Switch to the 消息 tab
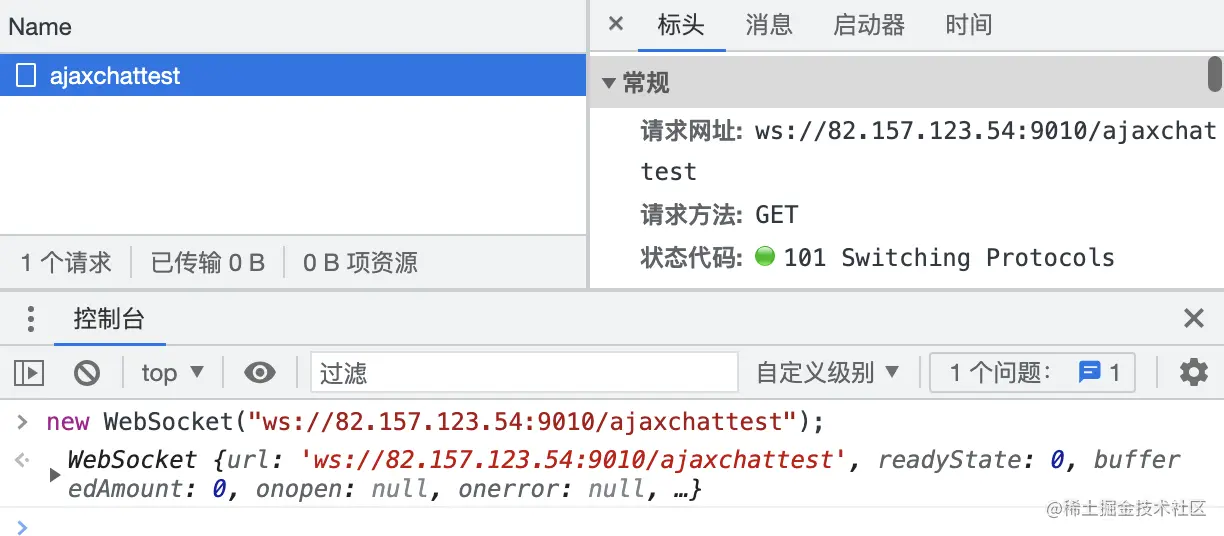Image resolution: width=1224 pixels, height=536 pixels. (x=768, y=25)
